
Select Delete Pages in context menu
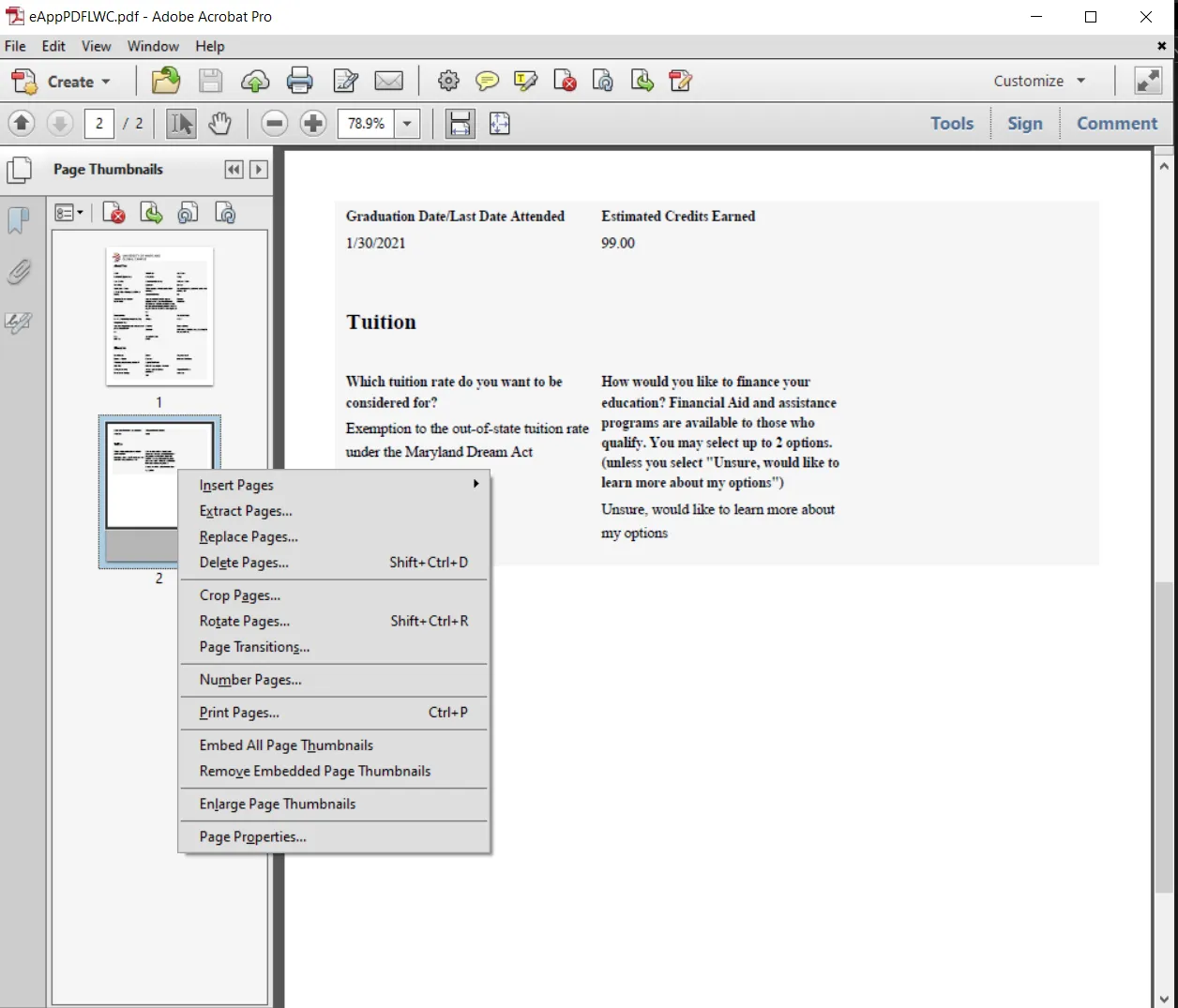coord(334,563)
